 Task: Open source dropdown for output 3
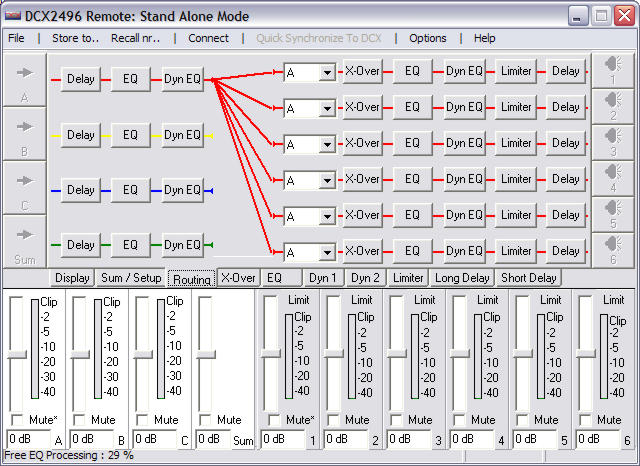(x=327, y=144)
